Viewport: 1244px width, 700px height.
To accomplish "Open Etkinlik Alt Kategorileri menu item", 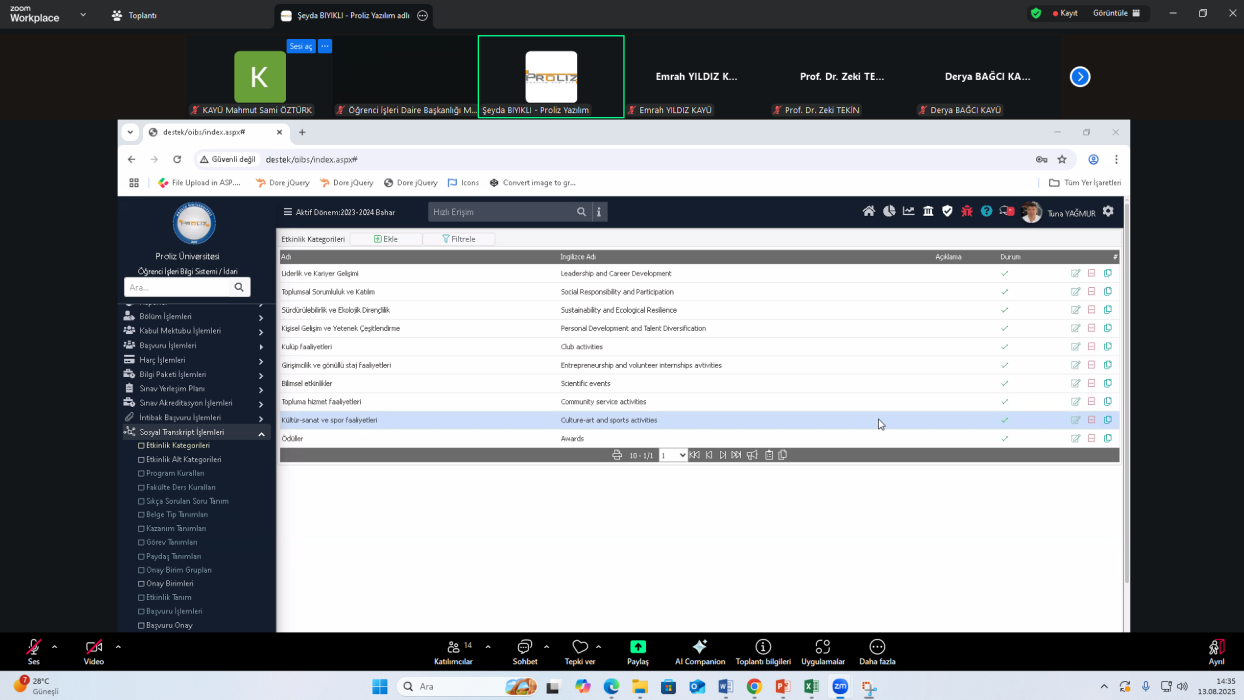I will pos(183,459).
